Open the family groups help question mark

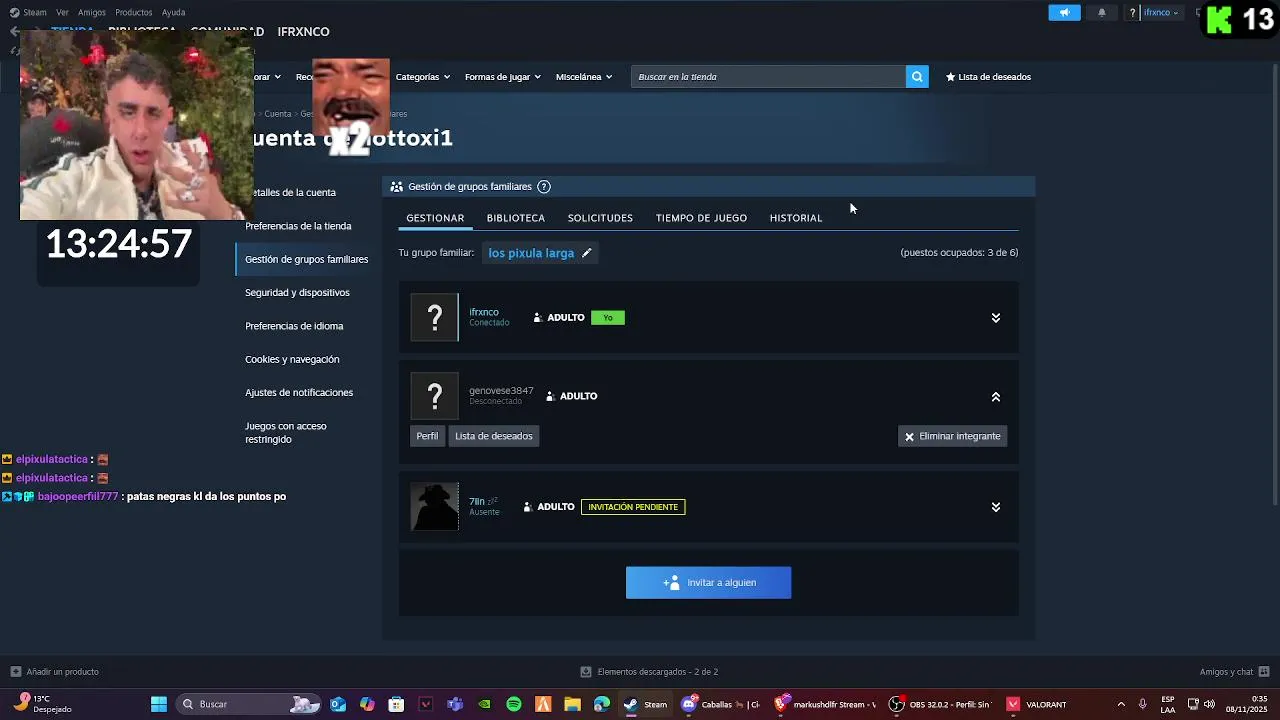[x=544, y=187]
